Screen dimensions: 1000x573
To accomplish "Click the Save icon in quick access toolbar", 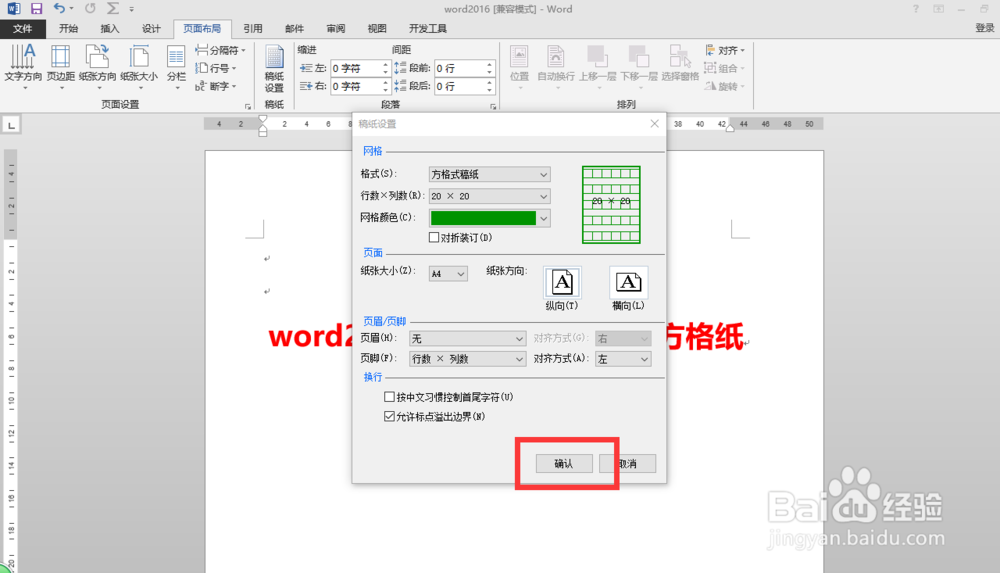I will 36,9.
